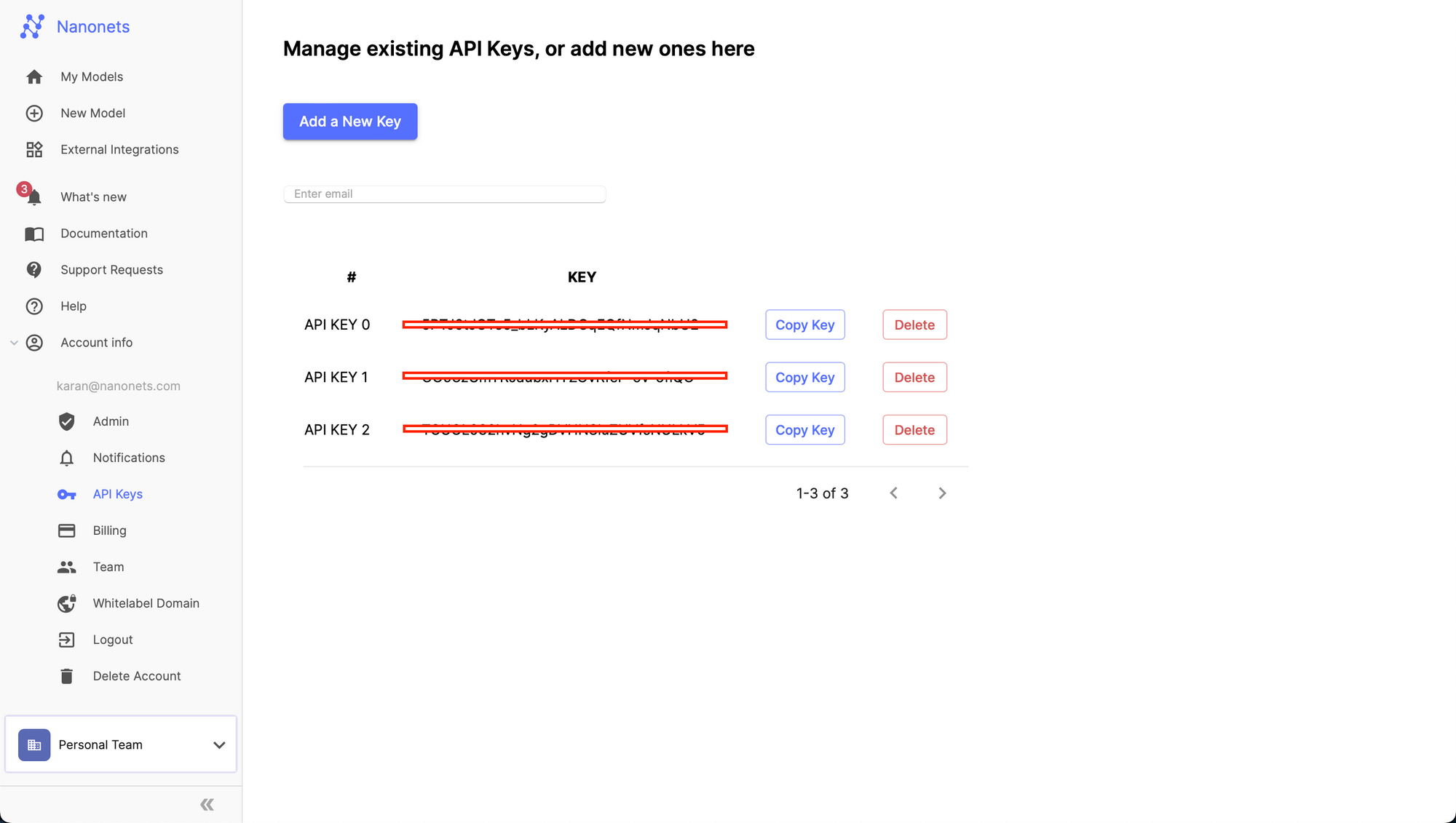Open What's new notifications bell
The image size is (1456, 823).
coord(34,196)
